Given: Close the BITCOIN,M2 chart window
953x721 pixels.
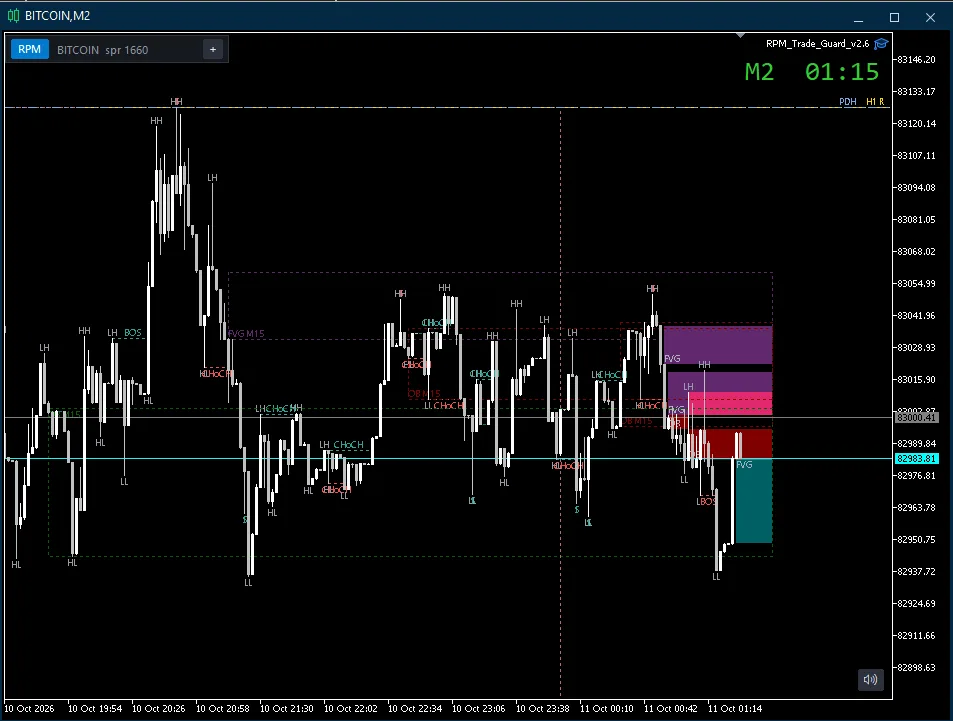Looking at the screenshot, I should point(930,18).
